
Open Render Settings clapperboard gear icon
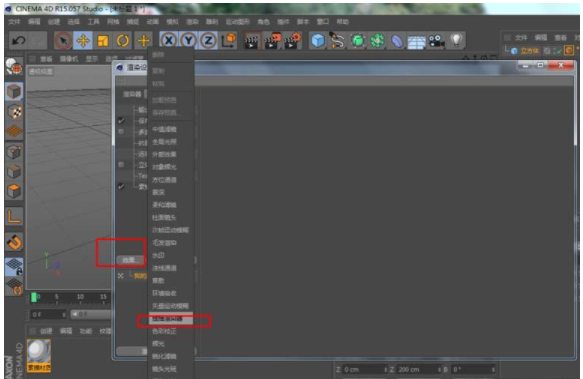click(x=293, y=41)
